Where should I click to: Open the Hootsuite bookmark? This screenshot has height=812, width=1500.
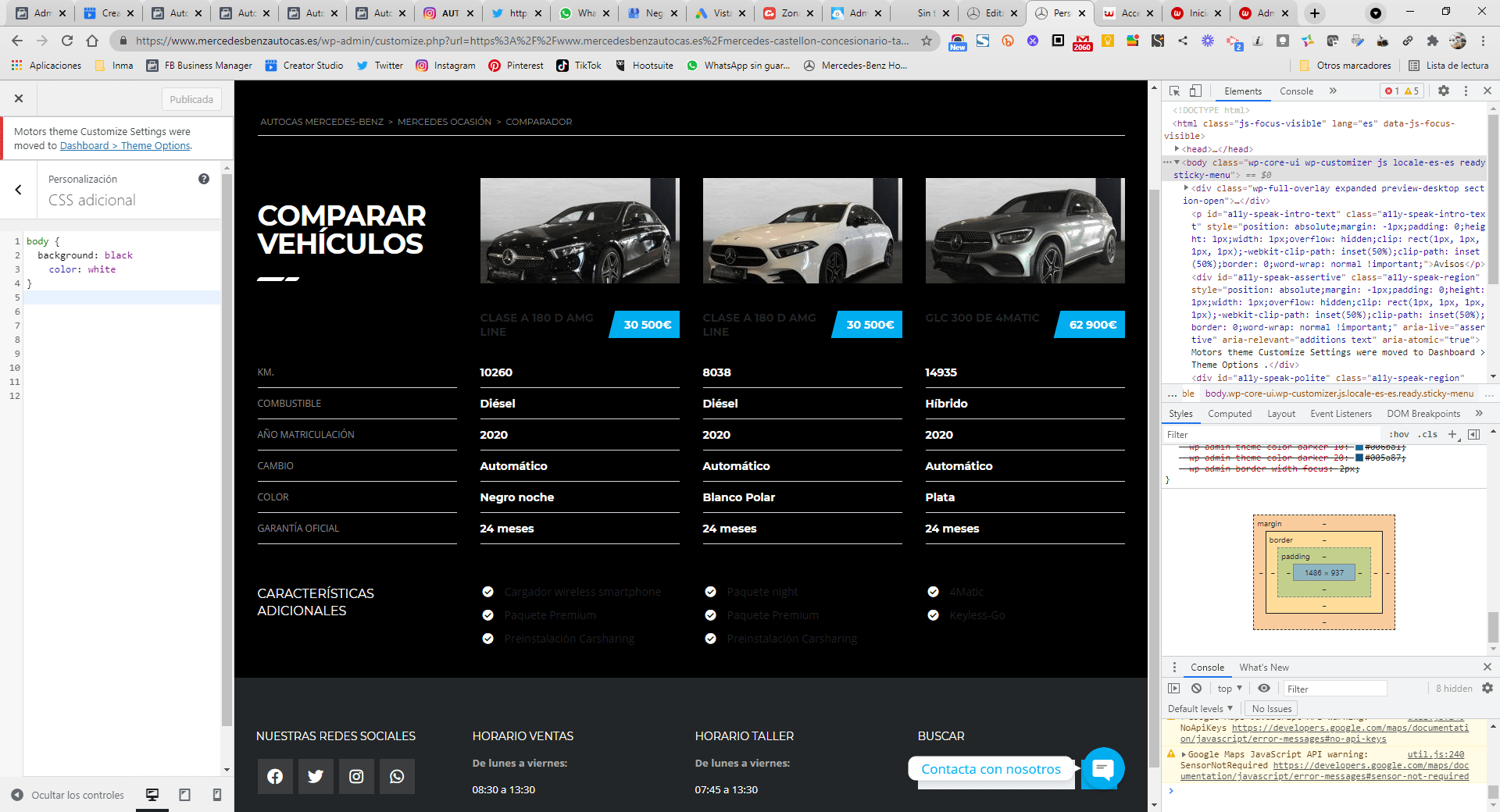[645, 66]
